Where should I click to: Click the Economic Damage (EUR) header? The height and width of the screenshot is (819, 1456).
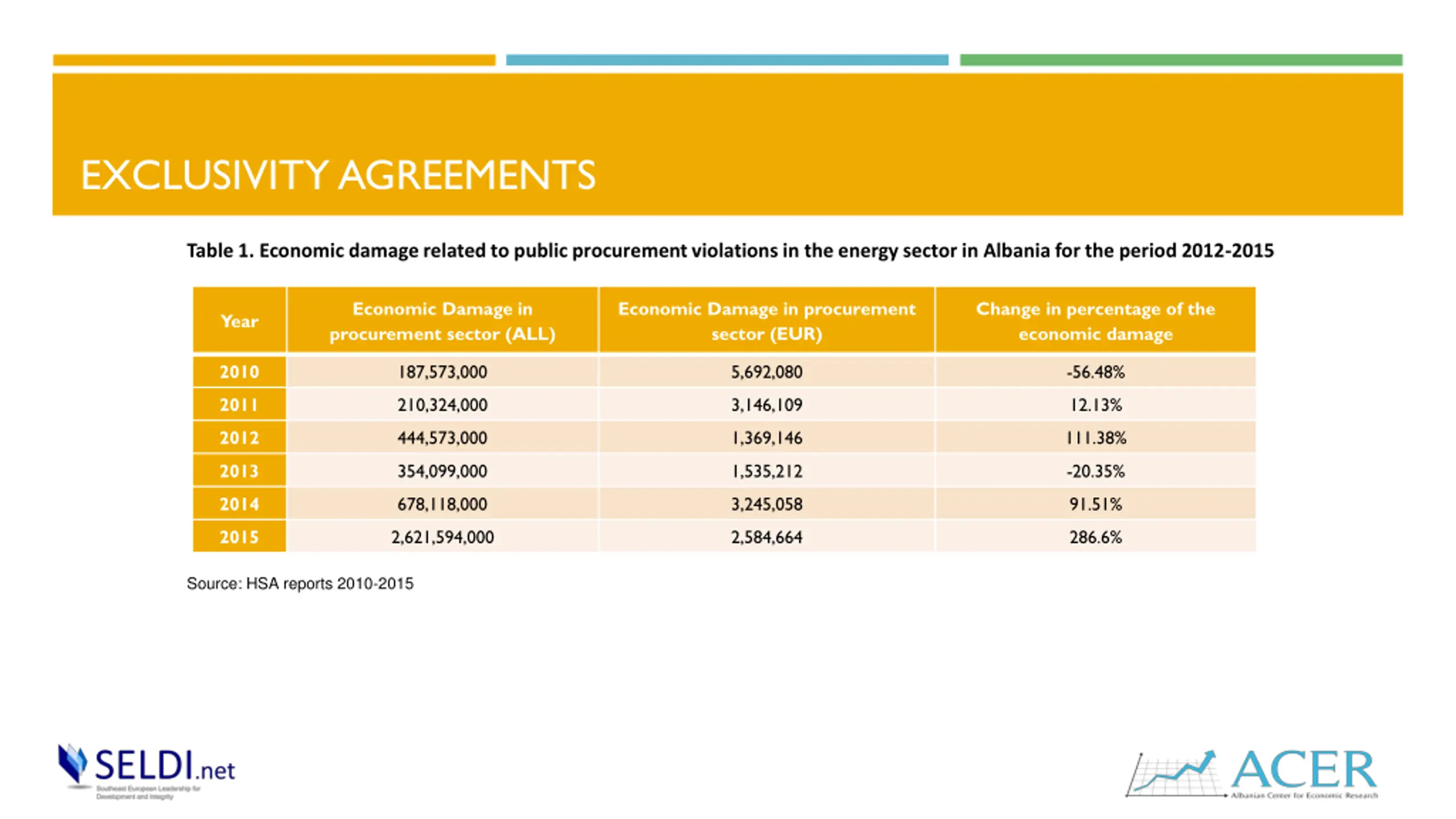pos(767,320)
